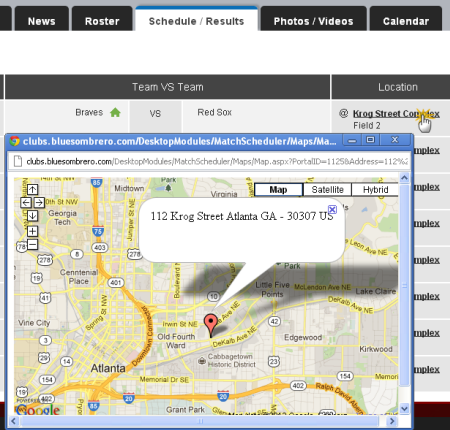Click the horizontal scrollbar right arrow
Image resolution: width=450 pixels, height=430 pixels.
coord(392,421)
